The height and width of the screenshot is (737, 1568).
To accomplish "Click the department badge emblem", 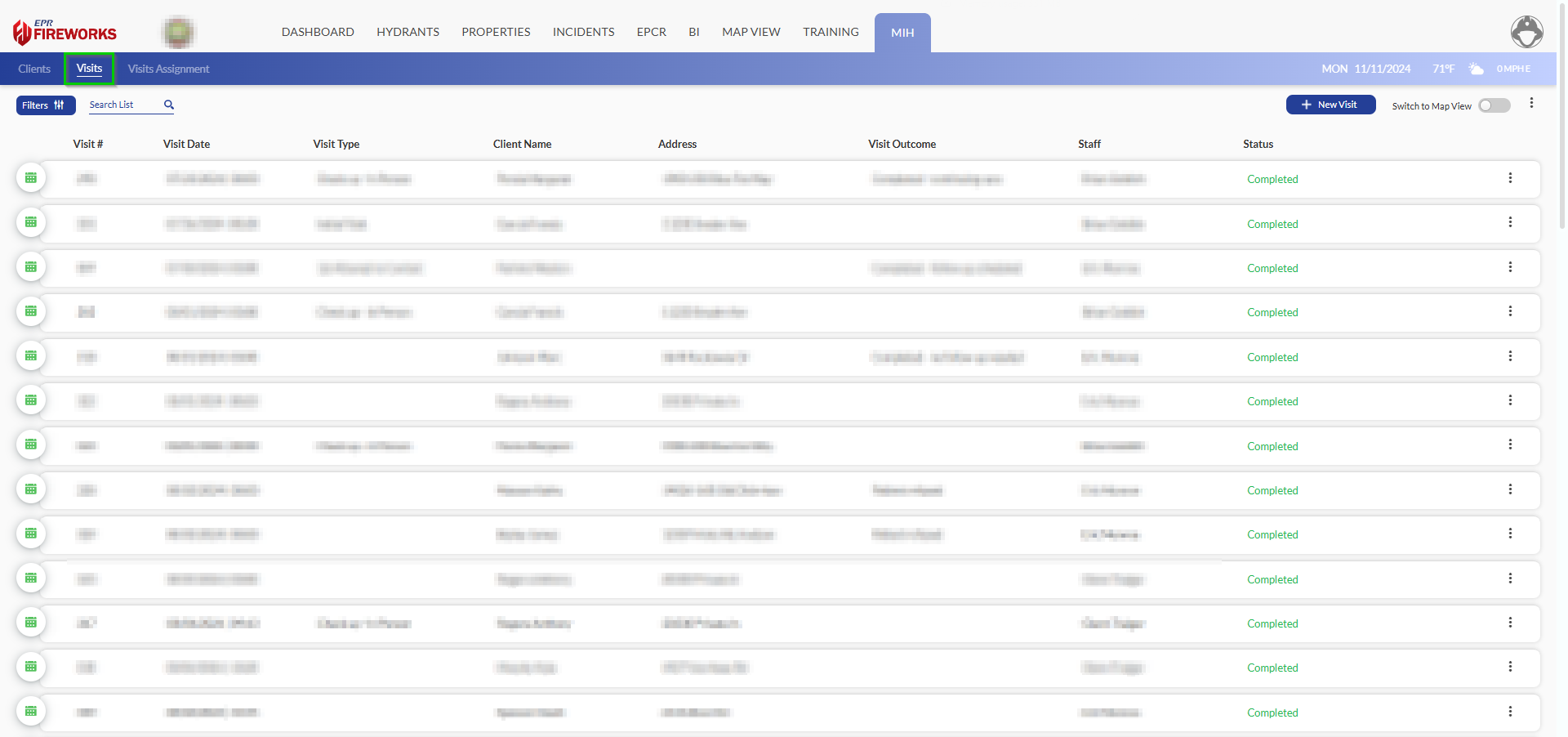I will [178, 33].
